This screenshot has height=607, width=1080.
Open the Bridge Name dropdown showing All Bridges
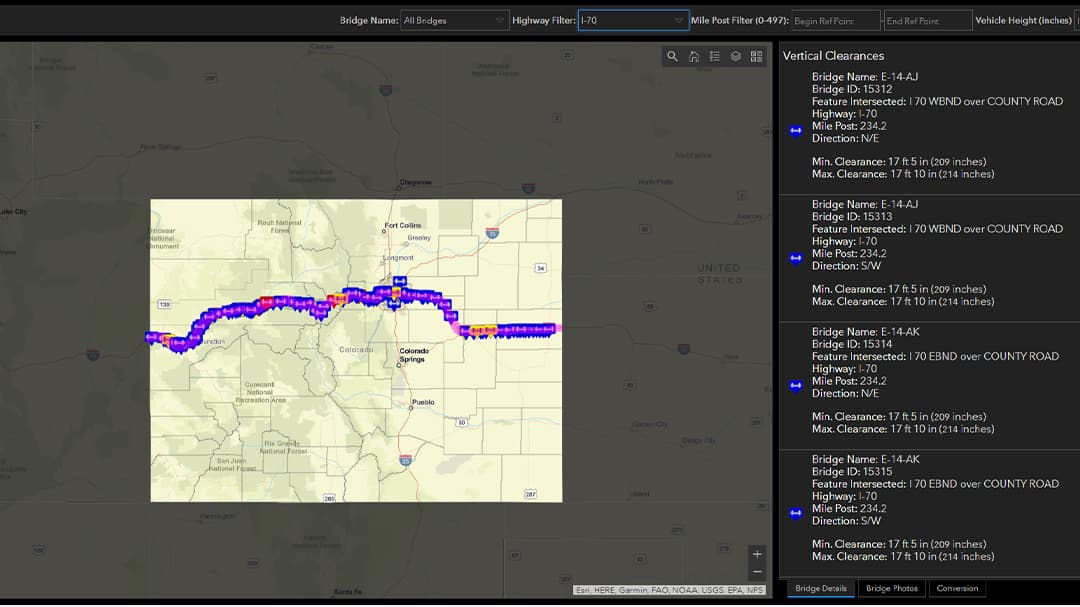tap(455, 19)
